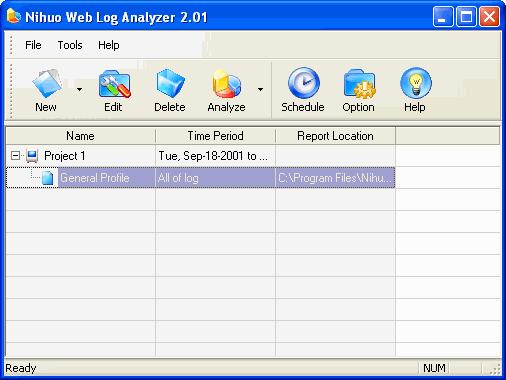
Task: Open the Option folder-gear icon
Action: pyautogui.click(x=359, y=84)
